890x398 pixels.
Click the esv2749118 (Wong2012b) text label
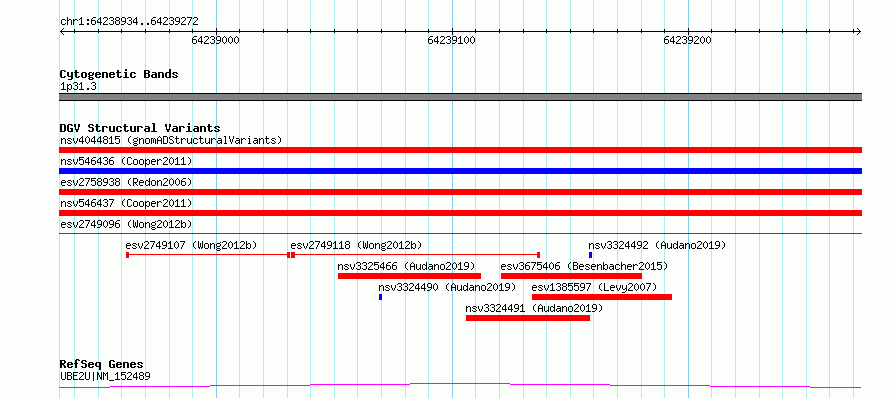(356, 245)
